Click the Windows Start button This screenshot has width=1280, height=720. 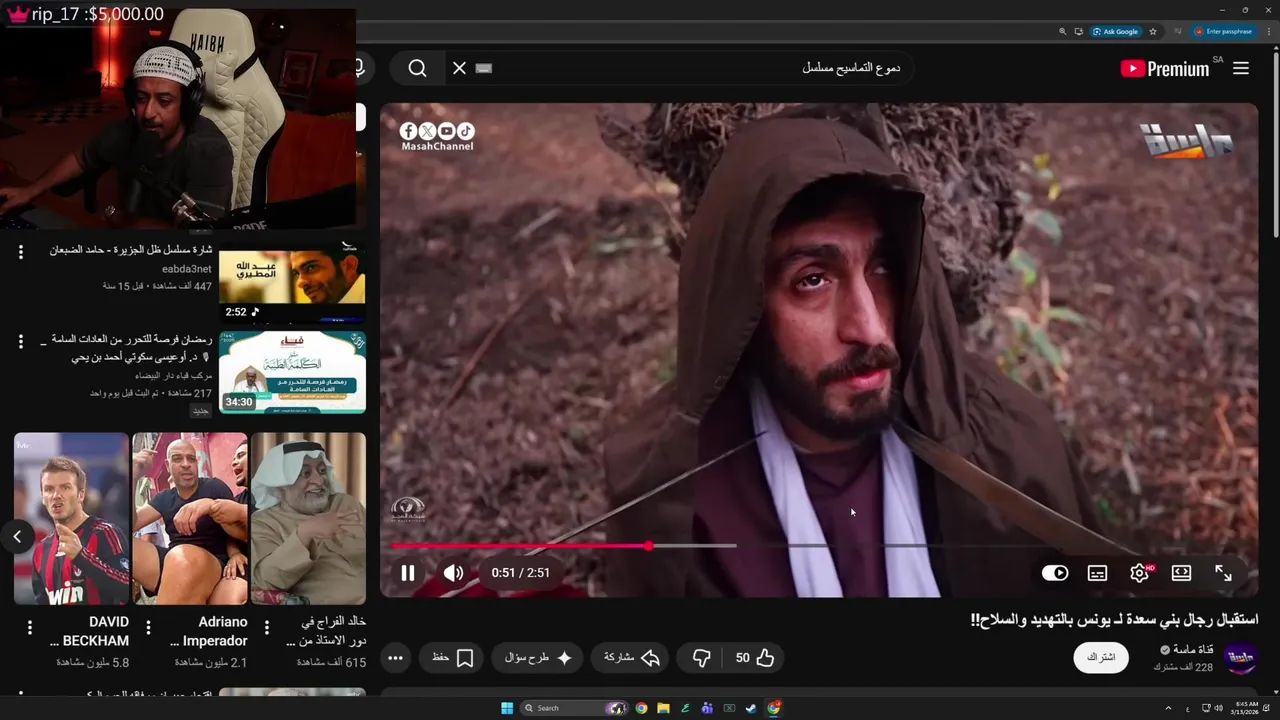(507, 708)
